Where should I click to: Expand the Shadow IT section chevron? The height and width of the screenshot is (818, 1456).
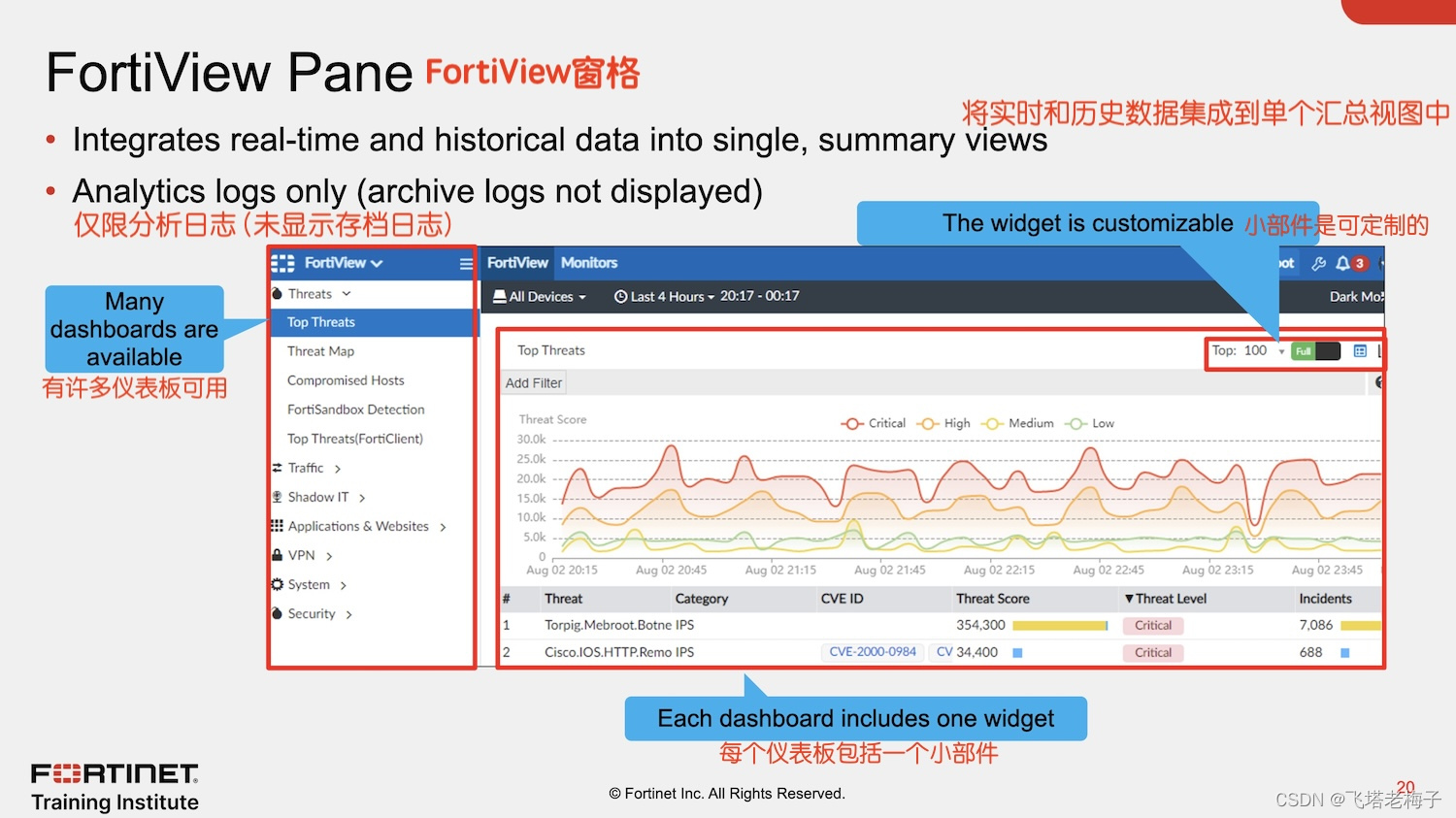click(362, 498)
